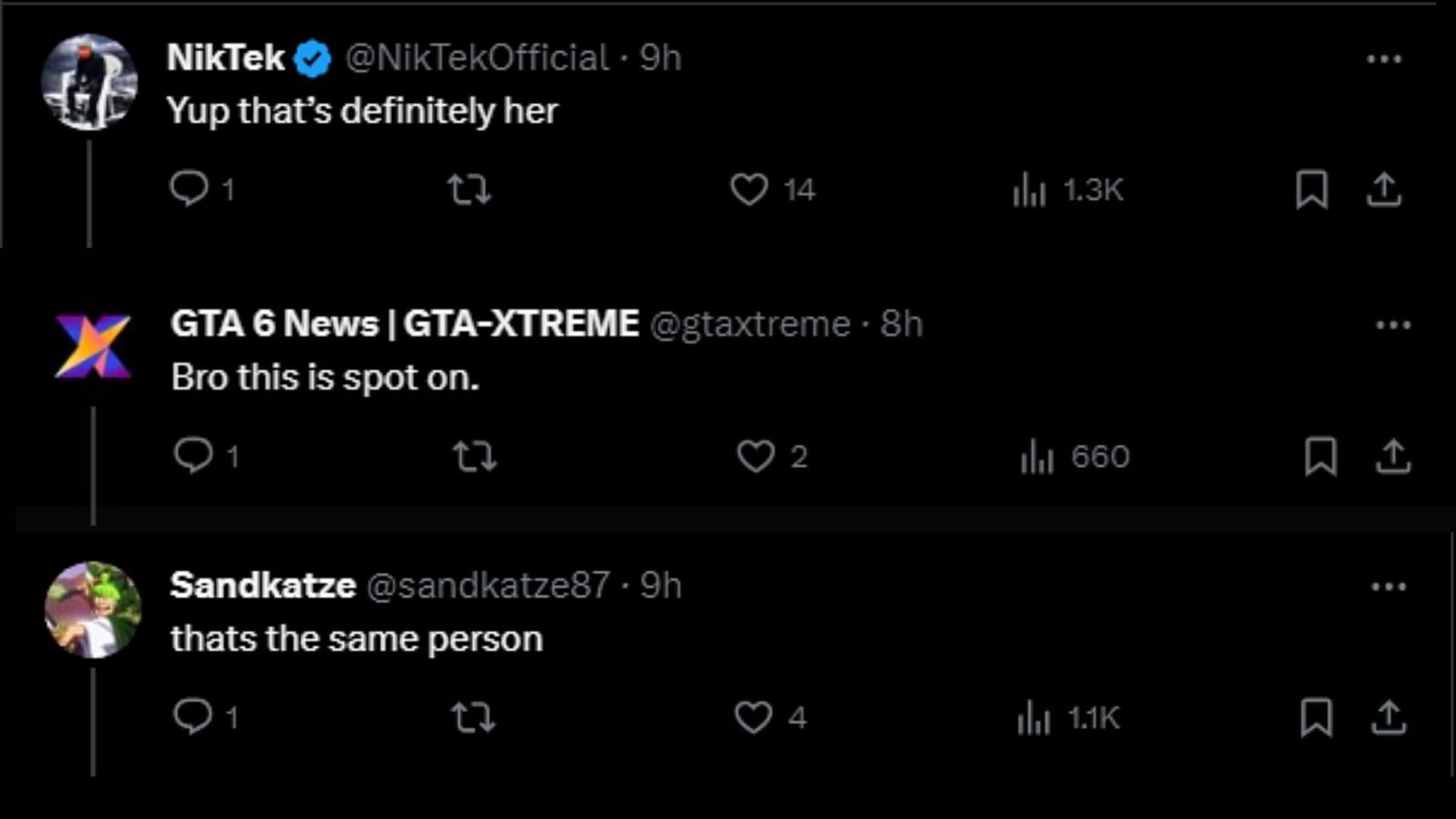The image size is (1456, 819).
Task: Like the "Bro this is spot on" tweet
Action: pos(755,456)
